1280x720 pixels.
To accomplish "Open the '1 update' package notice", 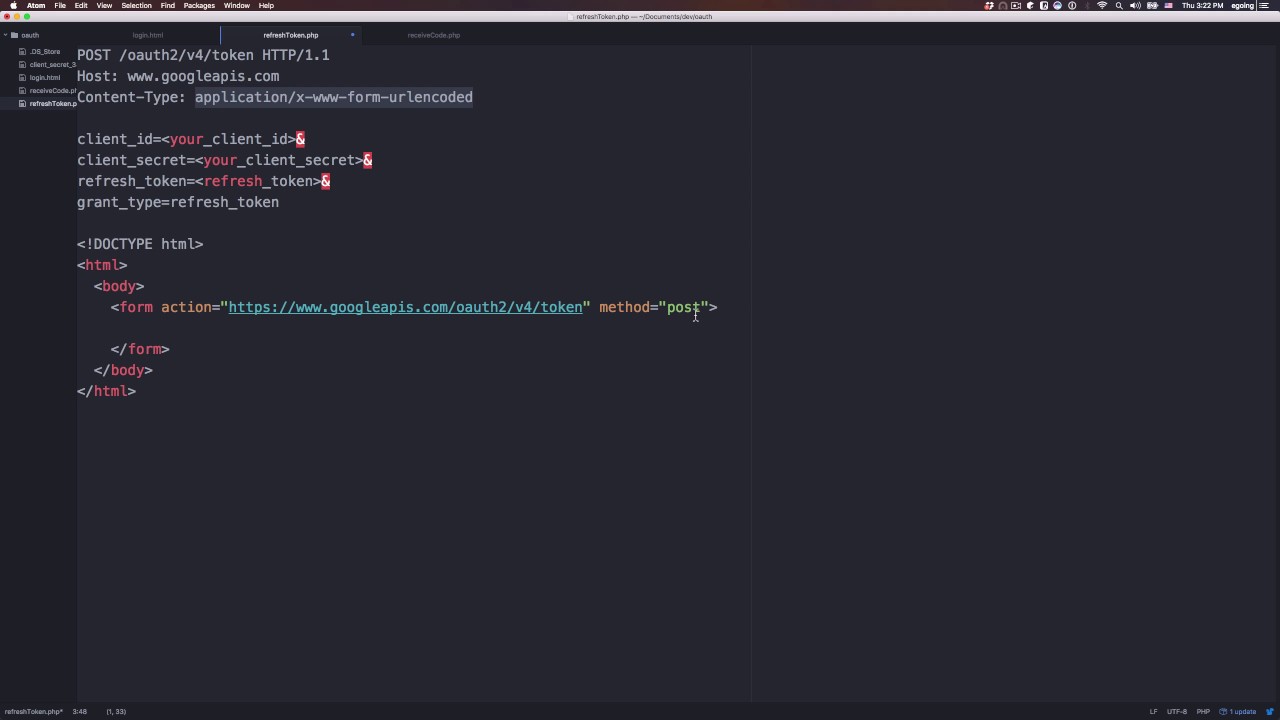I will 1238,712.
